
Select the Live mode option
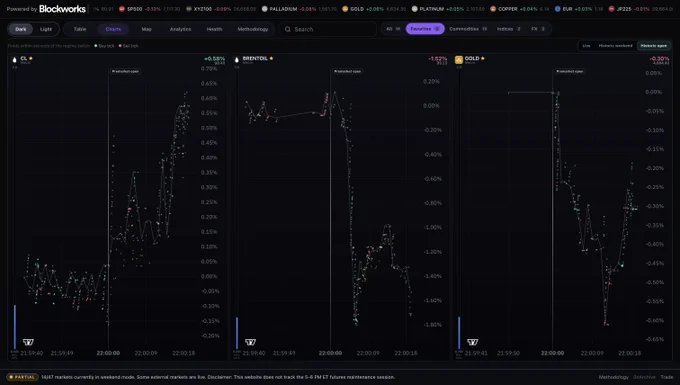click(x=586, y=46)
